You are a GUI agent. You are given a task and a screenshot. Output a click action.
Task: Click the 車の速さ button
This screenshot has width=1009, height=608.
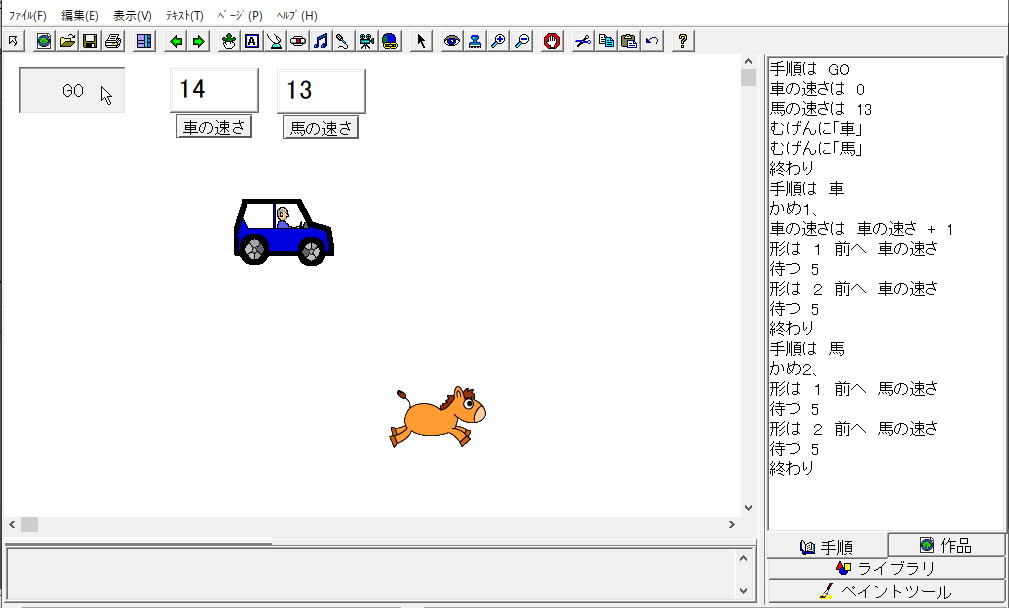213,128
